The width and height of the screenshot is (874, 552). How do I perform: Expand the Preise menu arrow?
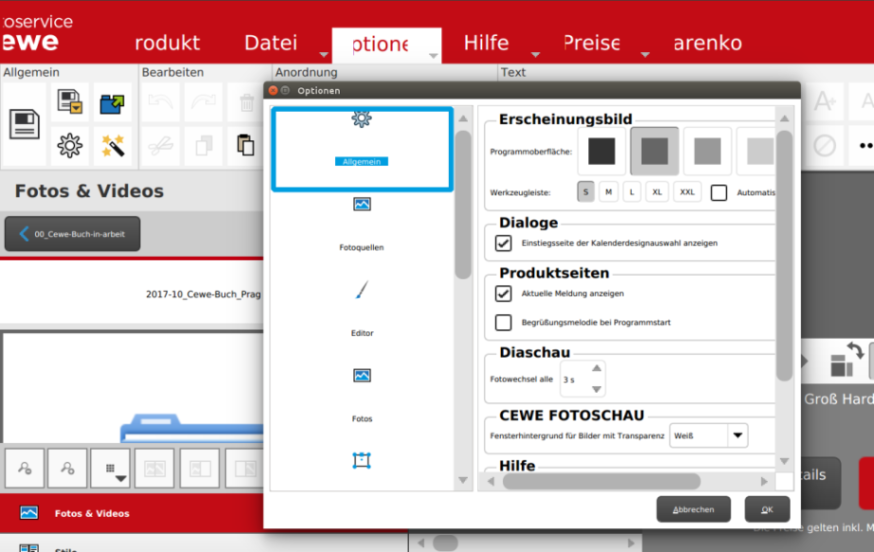pos(645,55)
